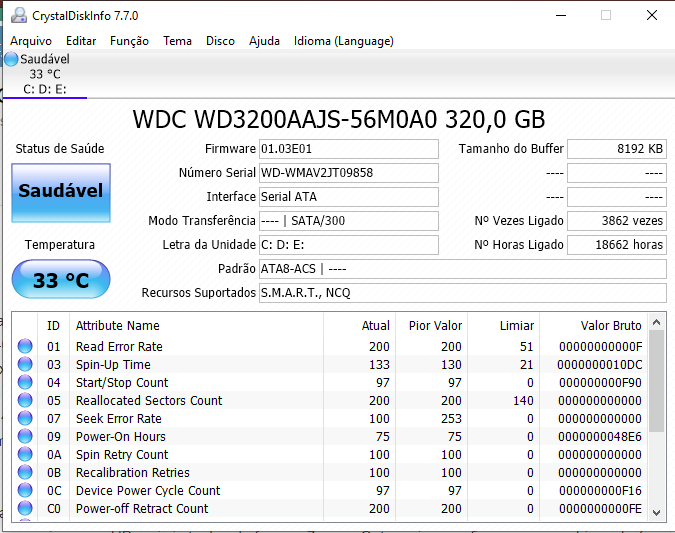The height and width of the screenshot is (533, 675).
Task: Open the Editar menu
Action: point(81,41)
